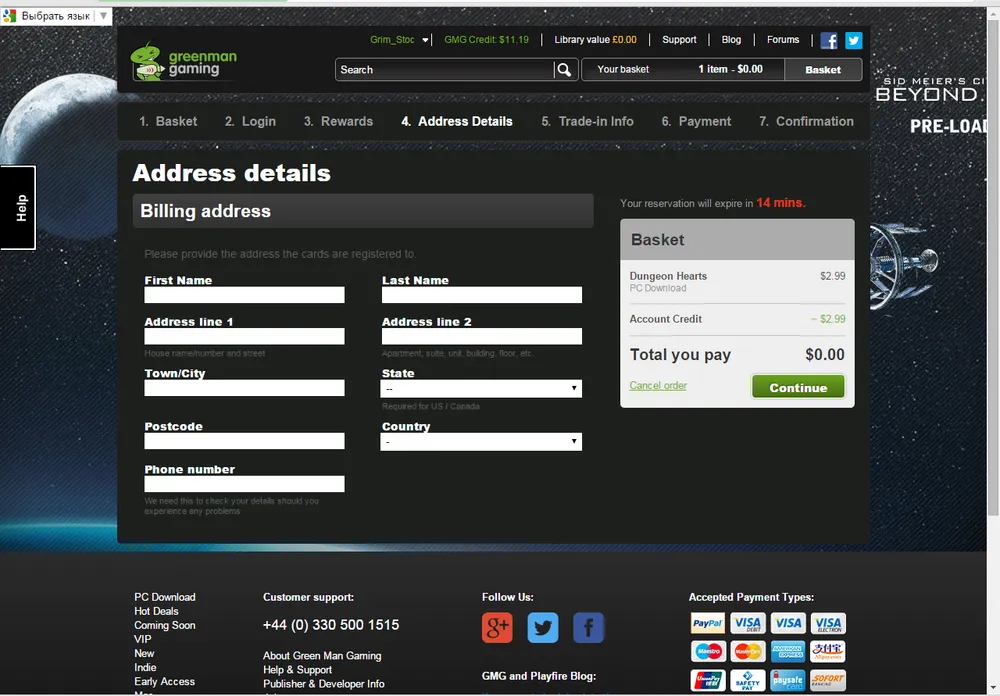Viewport: 1000px width, 696px height.
Task: Click the Cancel order link
Action: click(658, 386)
